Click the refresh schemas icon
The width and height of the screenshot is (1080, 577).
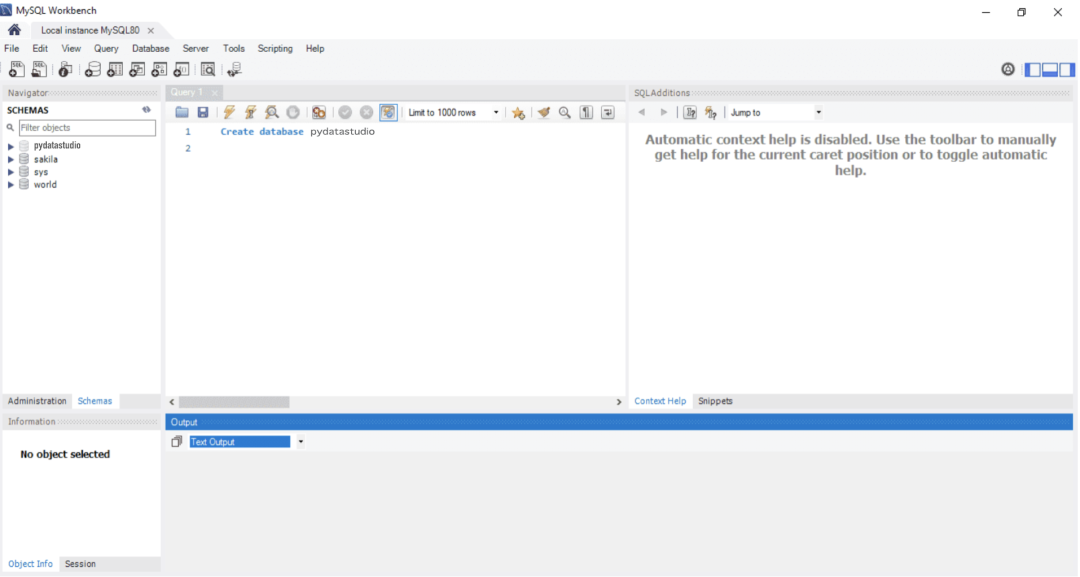pyautogui.click(x=146, y=110)
